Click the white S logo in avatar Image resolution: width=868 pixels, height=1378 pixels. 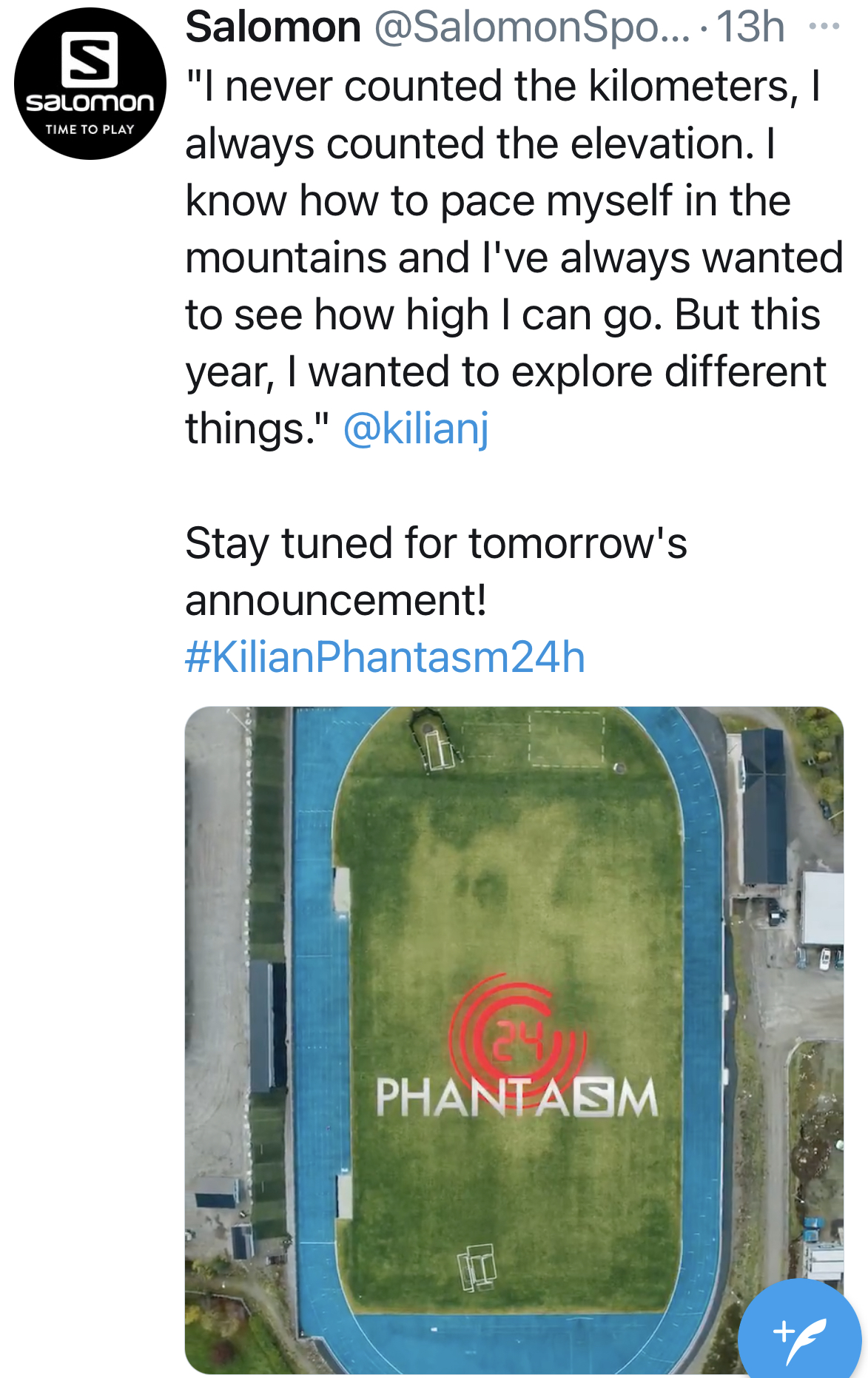click(x=90, y=58)
